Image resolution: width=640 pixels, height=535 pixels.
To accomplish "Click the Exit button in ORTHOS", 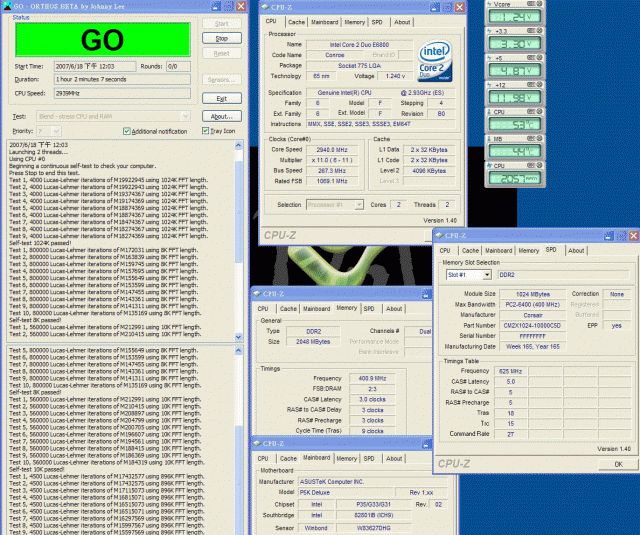I will (222, 98).
